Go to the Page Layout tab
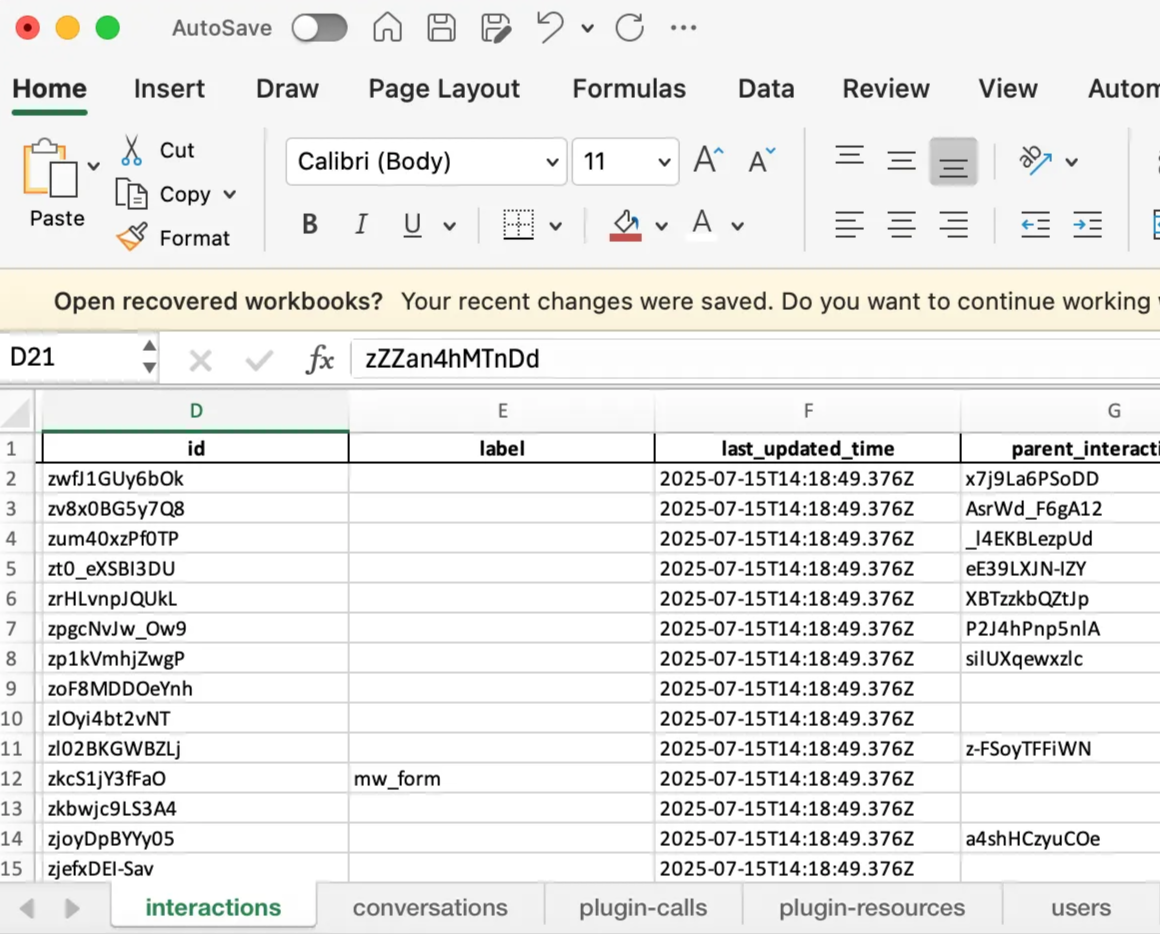Image resolution: width=1160 pixels, height=934 pixels. click(444, 89)
